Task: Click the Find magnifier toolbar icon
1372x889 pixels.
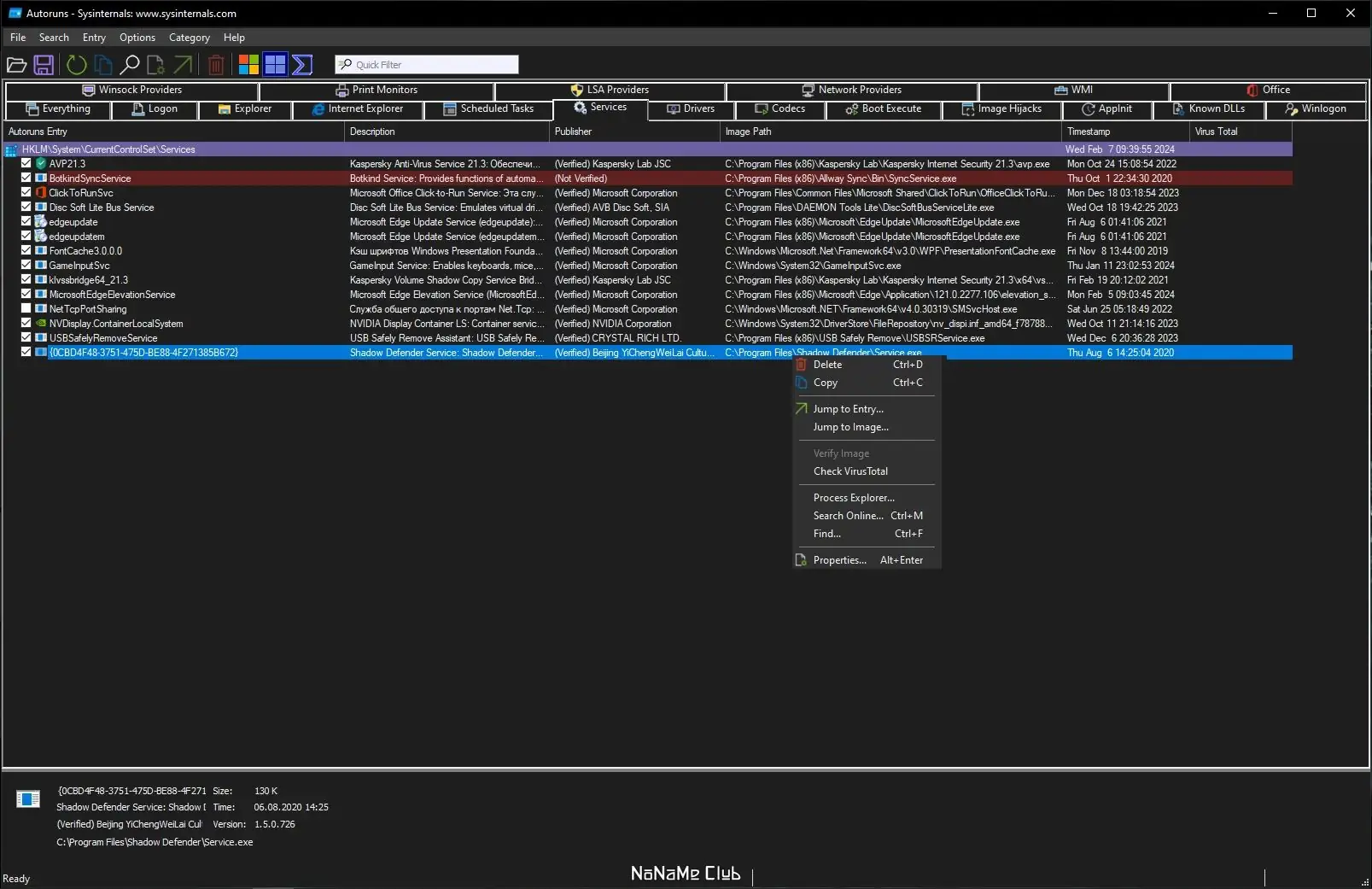Action: pyautogui.click(x=130, y=65)
